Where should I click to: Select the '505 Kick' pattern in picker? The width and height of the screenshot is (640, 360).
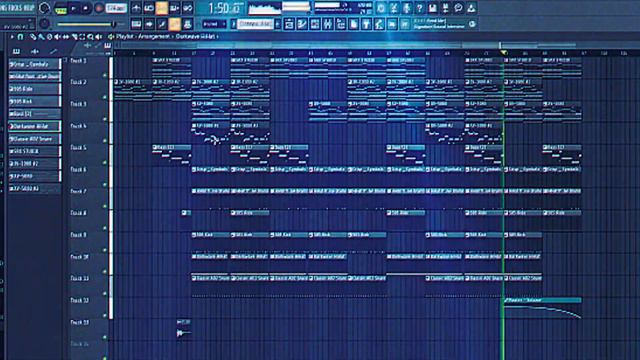click(x=35, y=101)
